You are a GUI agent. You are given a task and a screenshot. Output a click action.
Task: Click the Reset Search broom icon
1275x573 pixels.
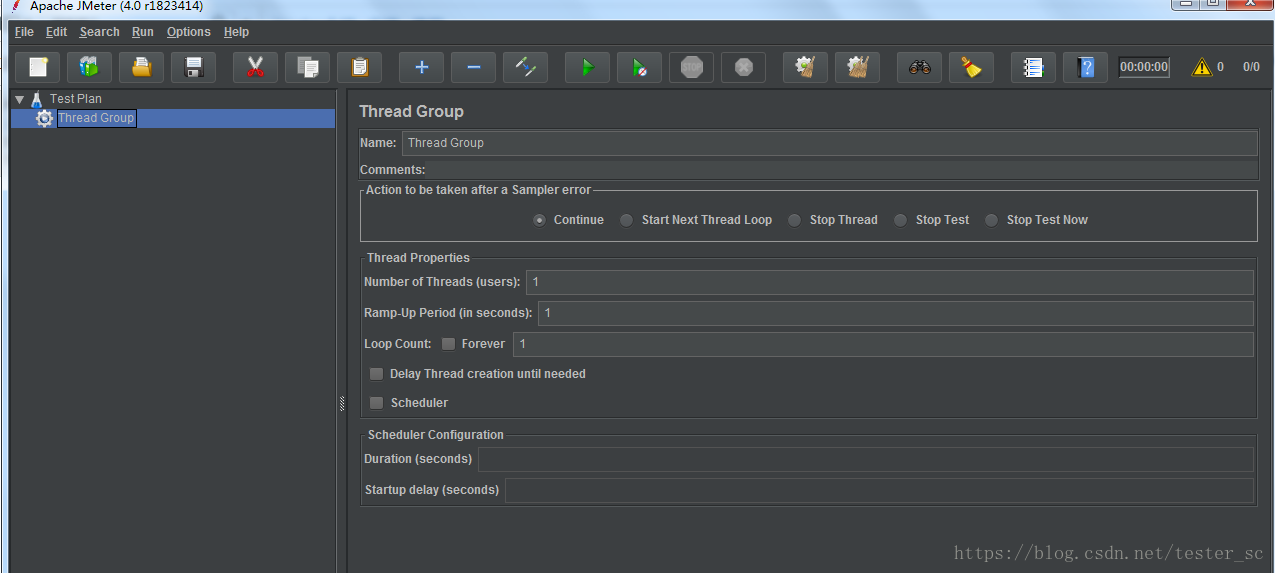(x=972, y=67)
